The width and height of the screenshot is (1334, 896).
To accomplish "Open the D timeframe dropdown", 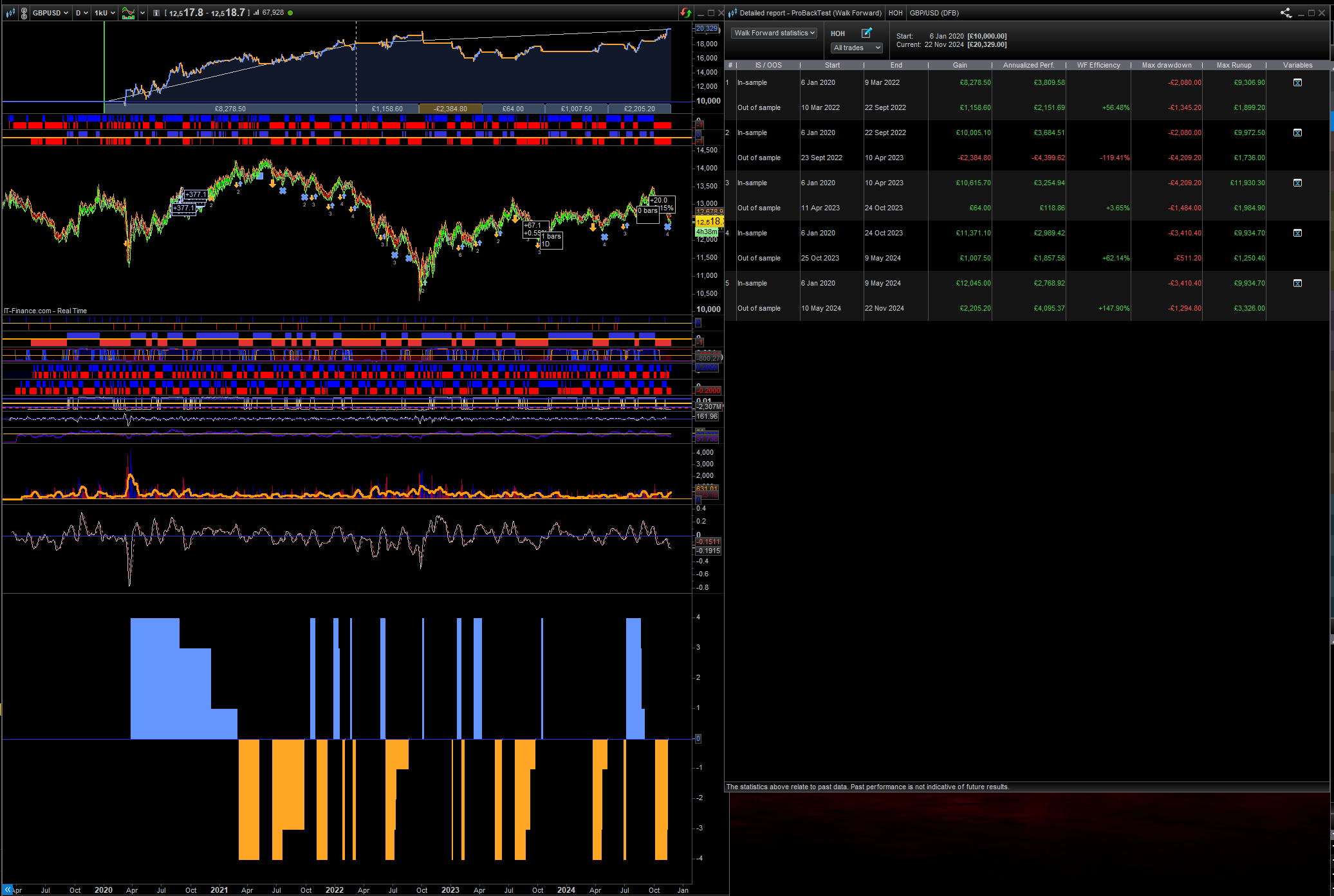I will click(81, 13).
